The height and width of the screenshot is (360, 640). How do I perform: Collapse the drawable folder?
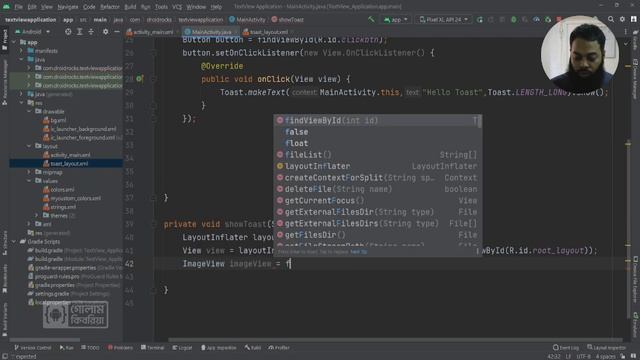click(29, 111)
